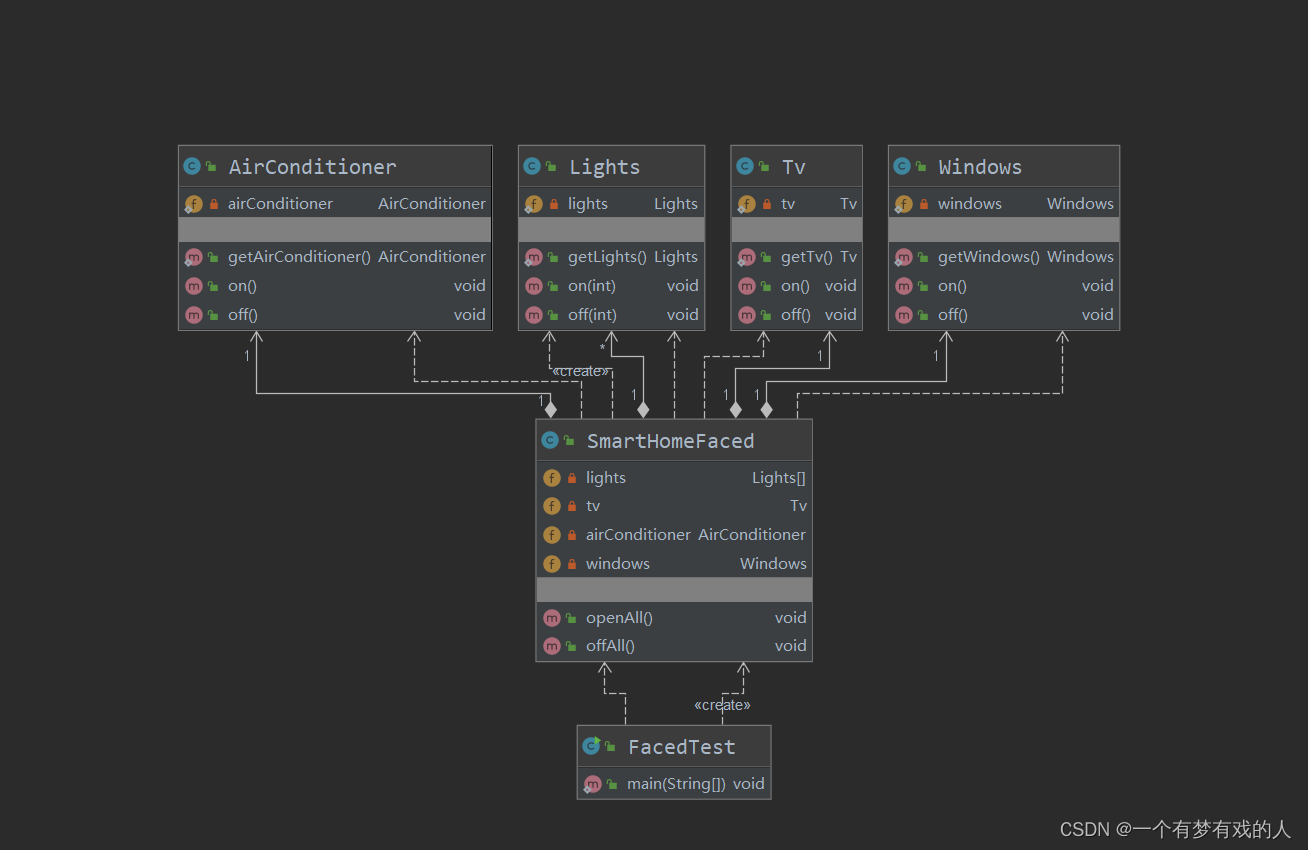Click the Tv class icon
The width and height of the screenshot is (1308, 850).
(x=745, y=167)
